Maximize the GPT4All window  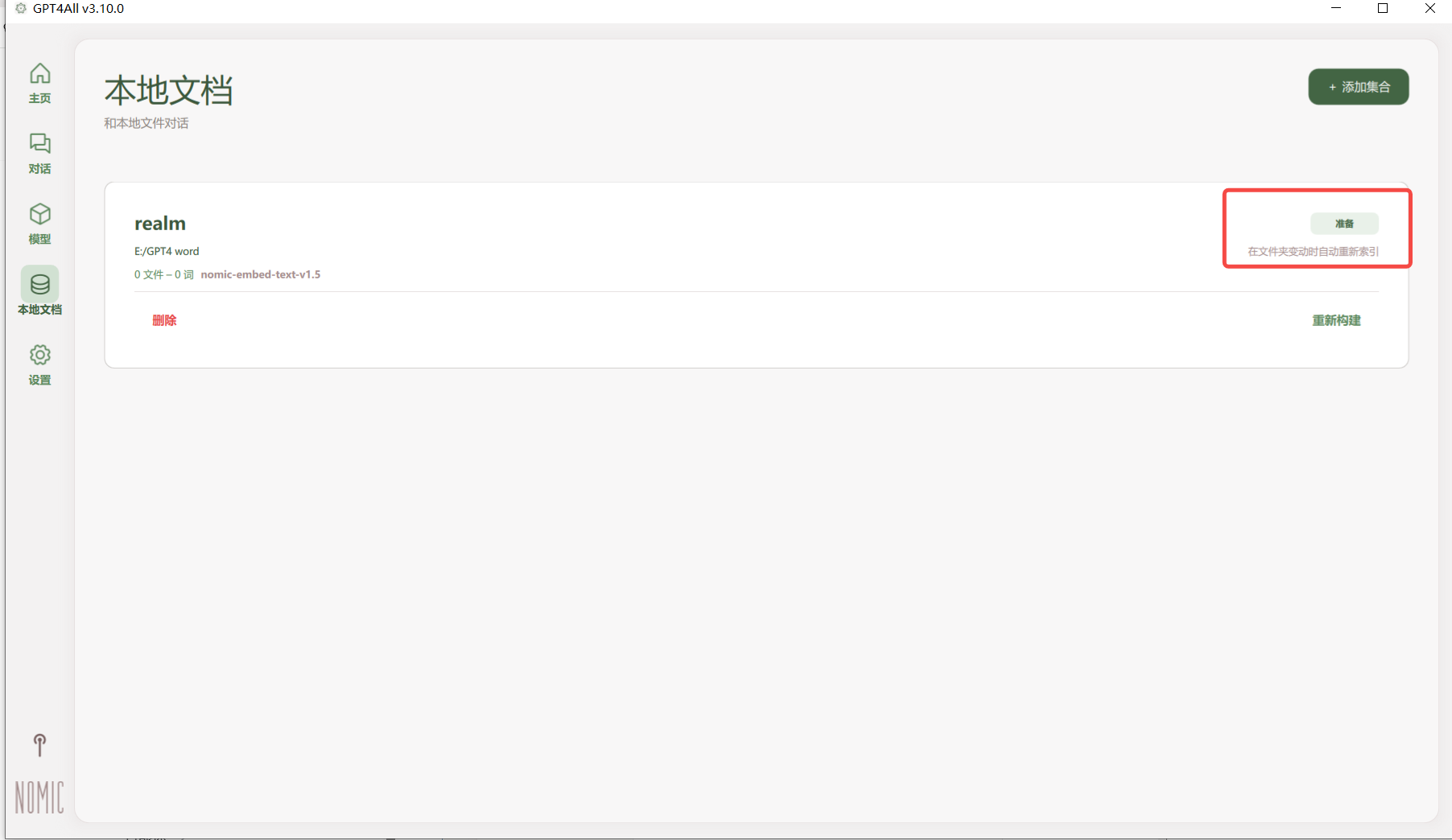pyautogui.click(x=1383, y=9)
